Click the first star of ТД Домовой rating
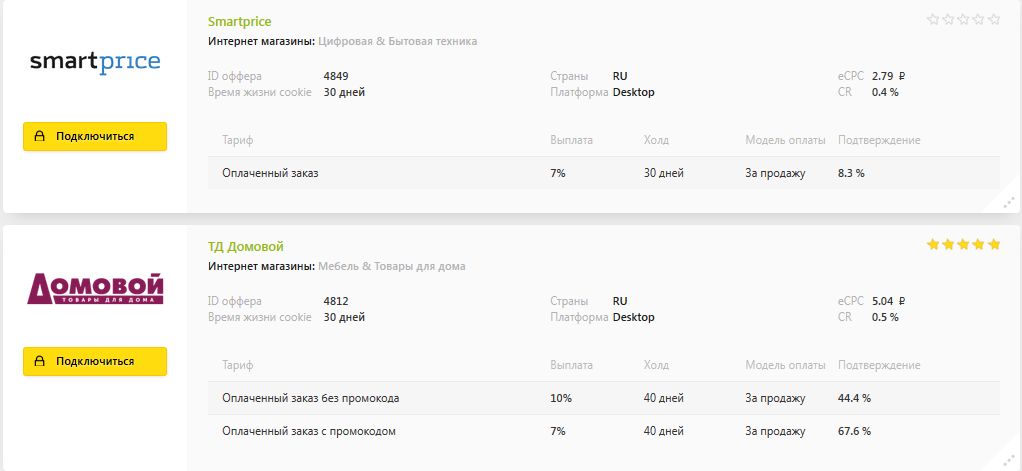This screenshot has height=471, width=1022. [x=933, y=244]
